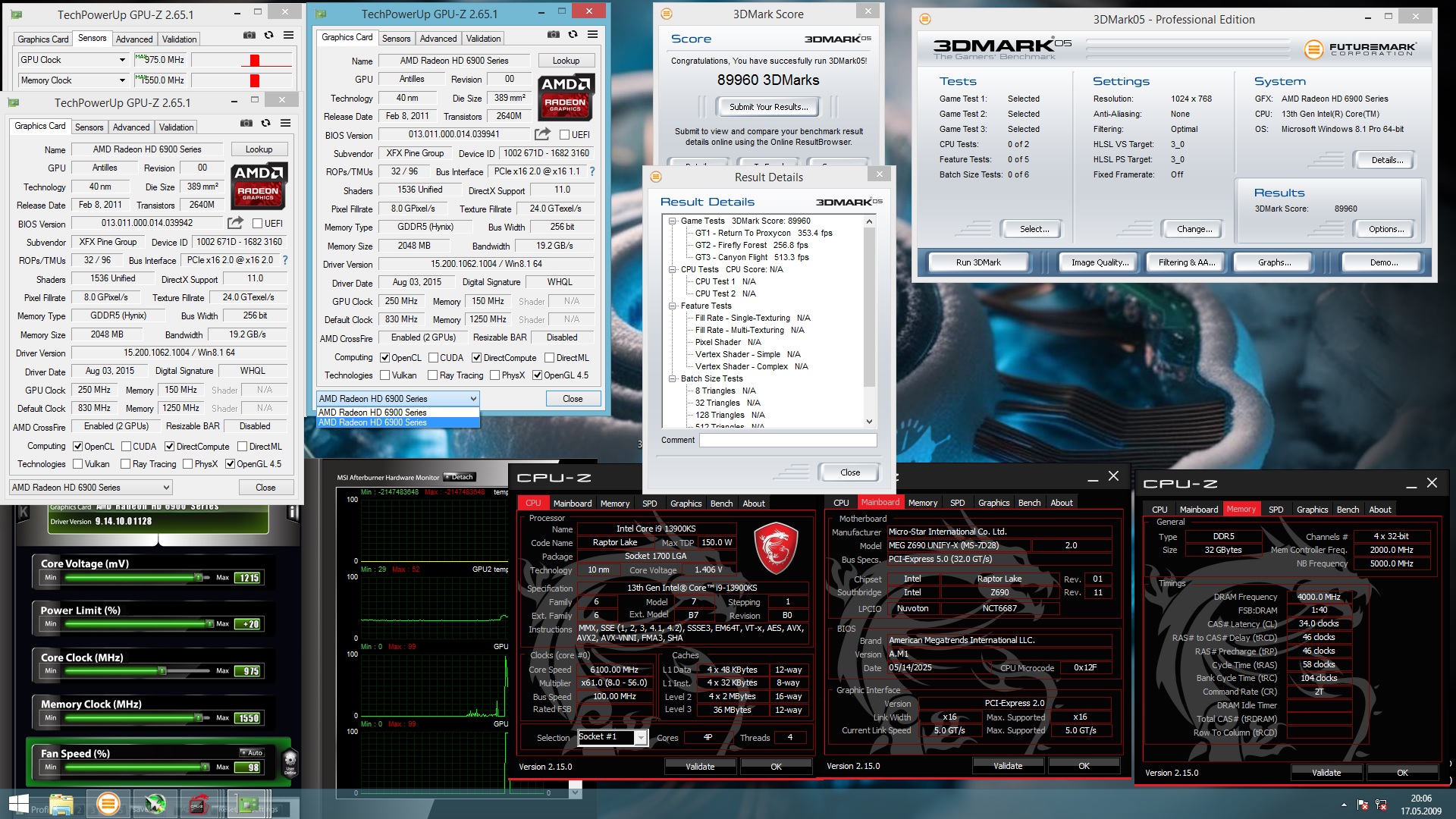Click Submit Your Results button
Screen dimensions: 1456x819
click(768, 107)
